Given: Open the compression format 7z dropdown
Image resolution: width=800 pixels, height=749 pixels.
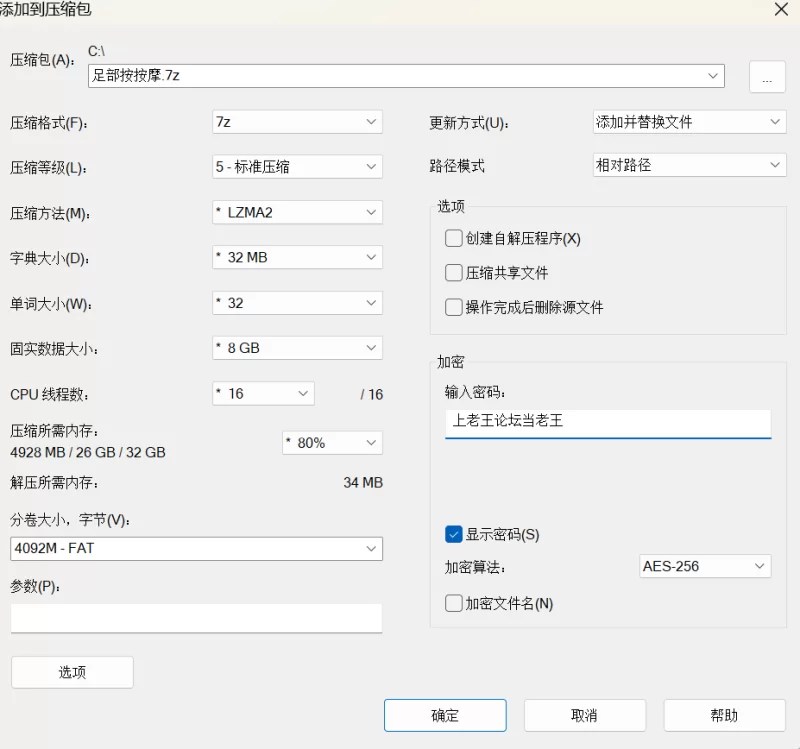Looking at the screenshot, I should [297, 122].
